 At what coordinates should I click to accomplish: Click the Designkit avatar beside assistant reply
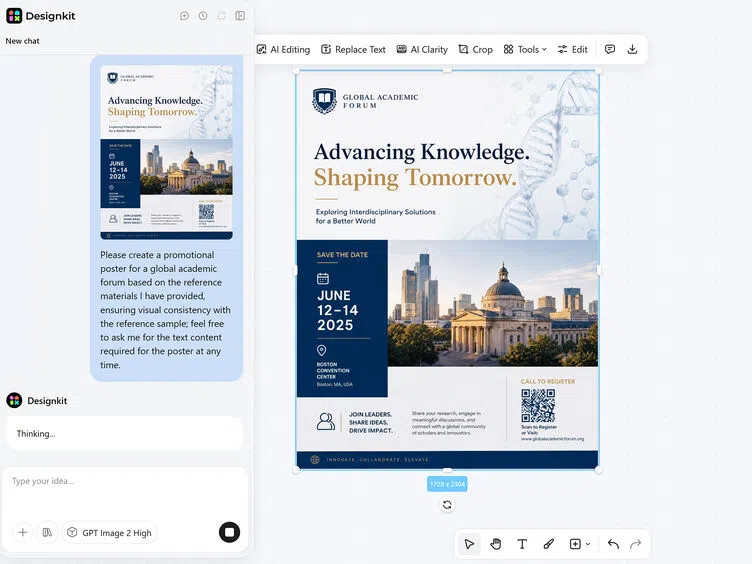(x=14, y=400)
